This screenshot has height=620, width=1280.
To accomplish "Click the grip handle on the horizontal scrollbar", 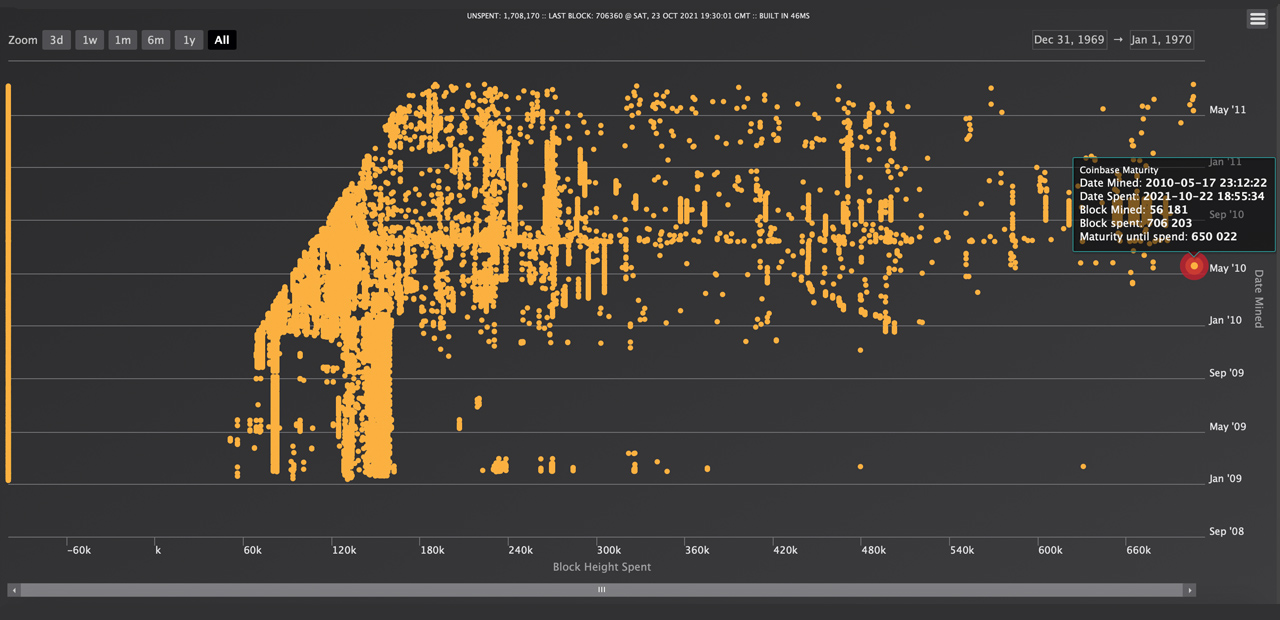I will [602, 590].
